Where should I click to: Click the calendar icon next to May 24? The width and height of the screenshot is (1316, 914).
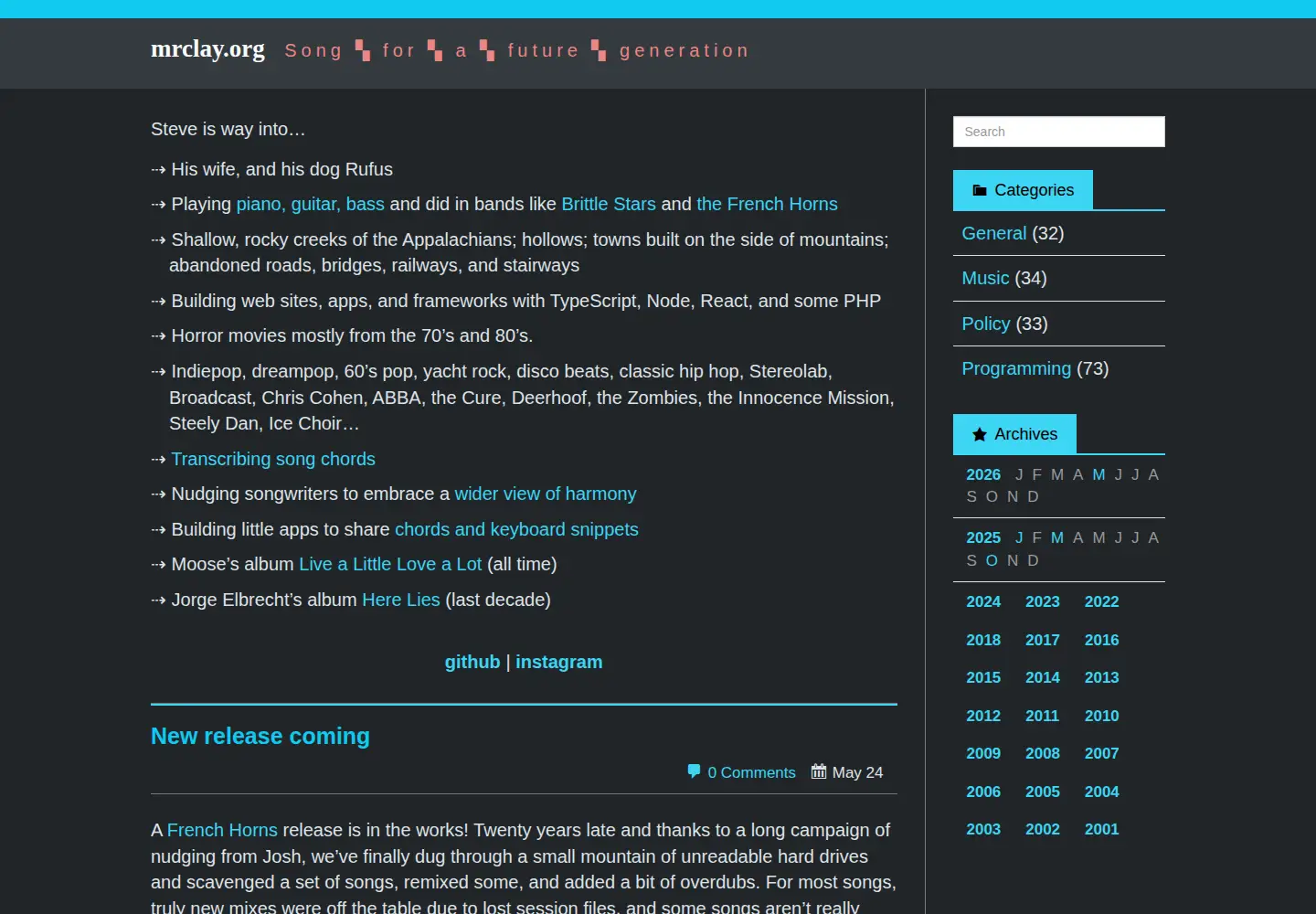(819, 771)
